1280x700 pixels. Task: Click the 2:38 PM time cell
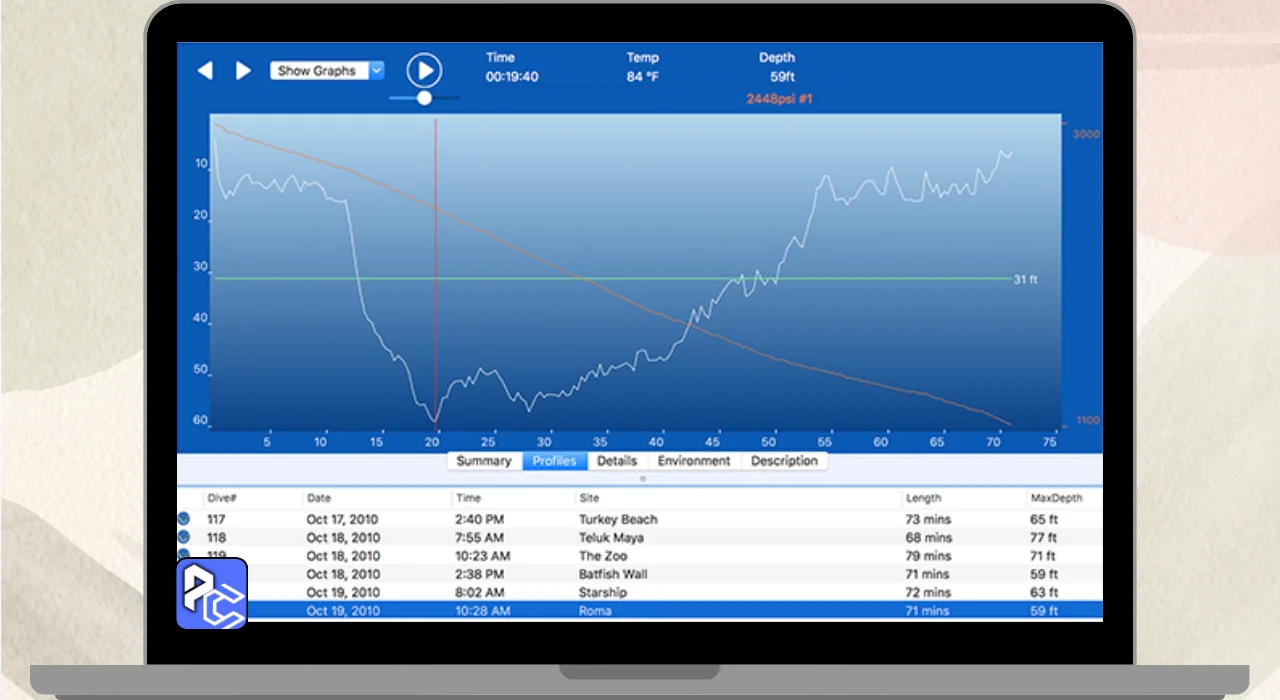480,574
